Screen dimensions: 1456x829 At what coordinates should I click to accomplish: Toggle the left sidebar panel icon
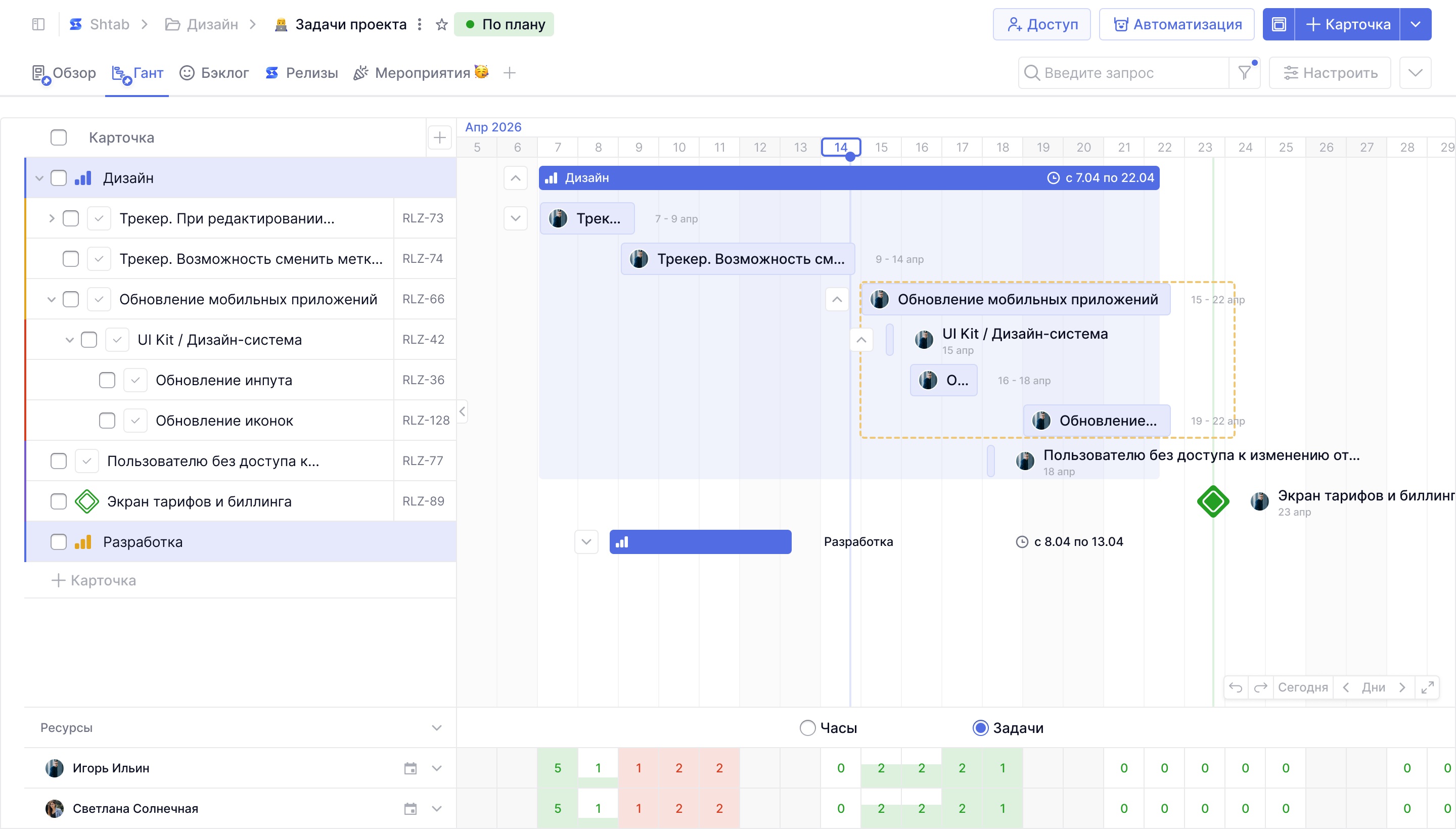click(x=38, y=24)
